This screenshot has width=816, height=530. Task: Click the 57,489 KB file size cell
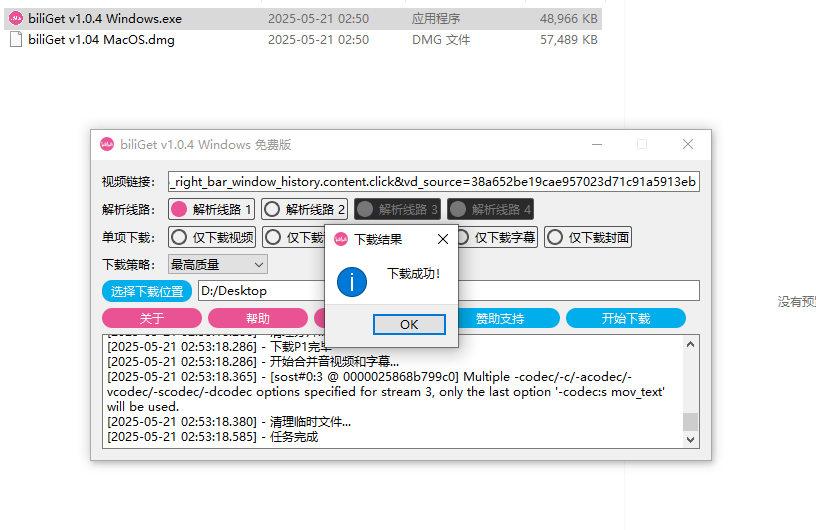568,40
